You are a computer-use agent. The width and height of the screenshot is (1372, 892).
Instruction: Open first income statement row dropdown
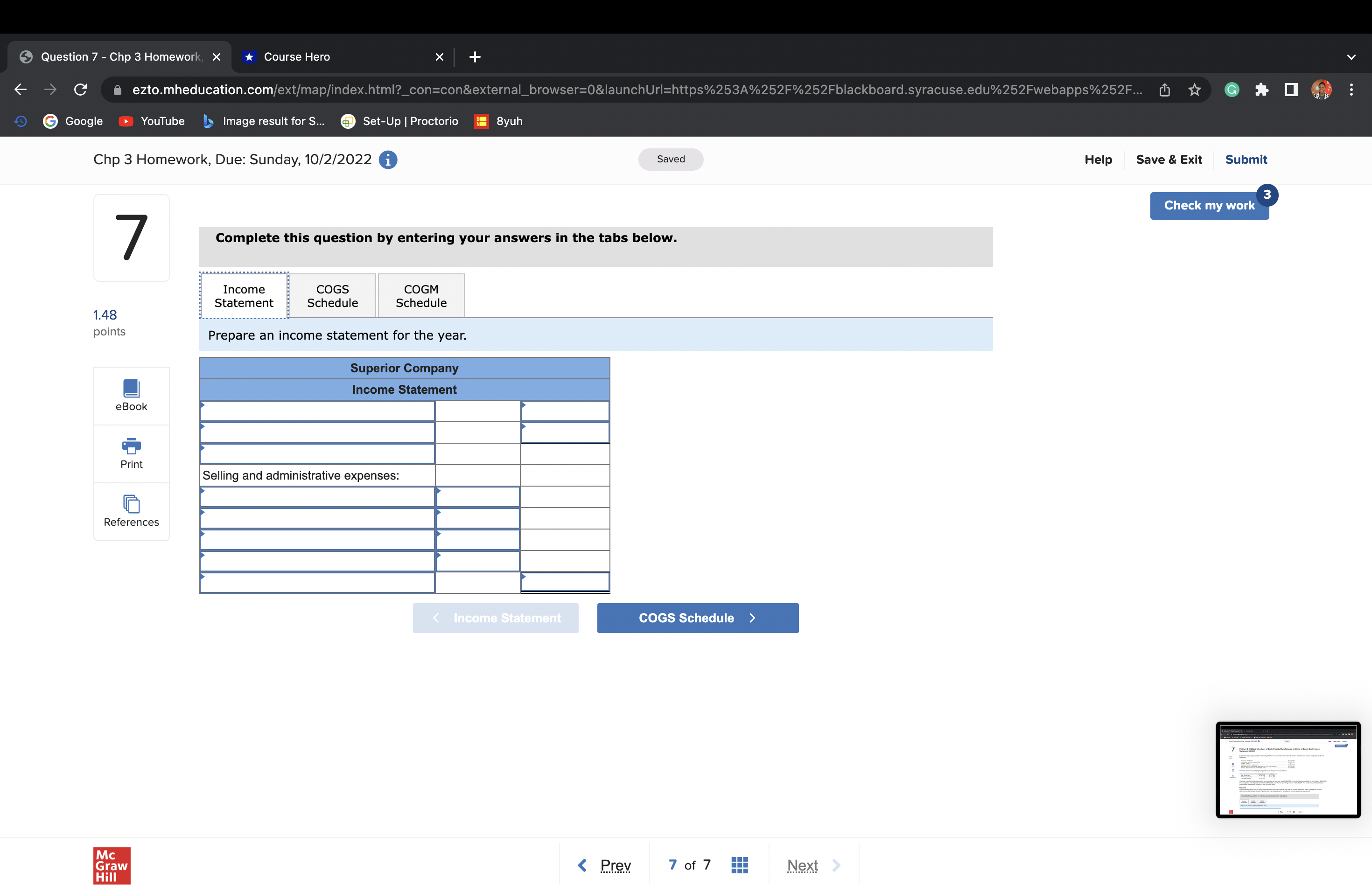pos(317,411)
